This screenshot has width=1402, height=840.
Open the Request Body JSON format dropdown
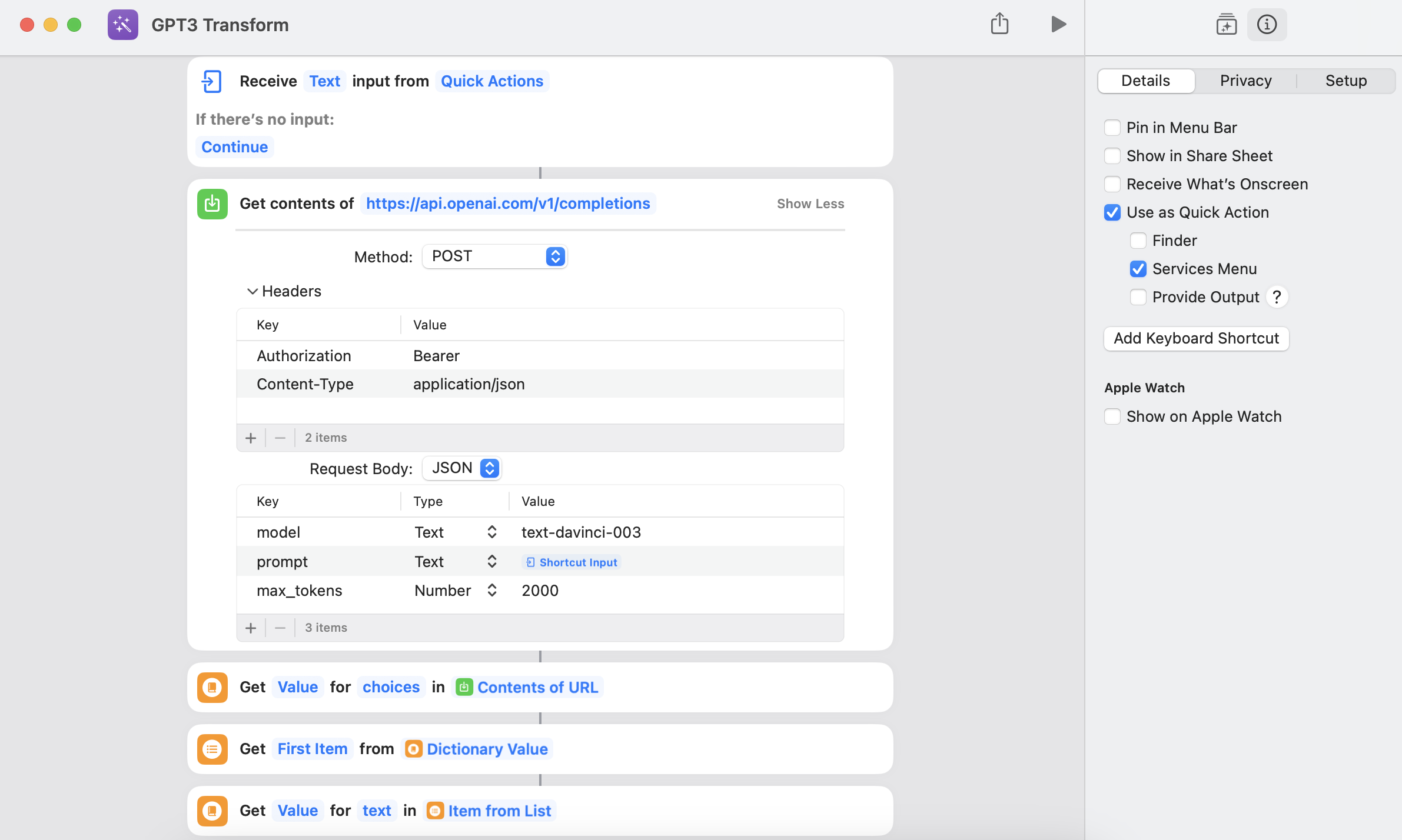tap(462, 468)
